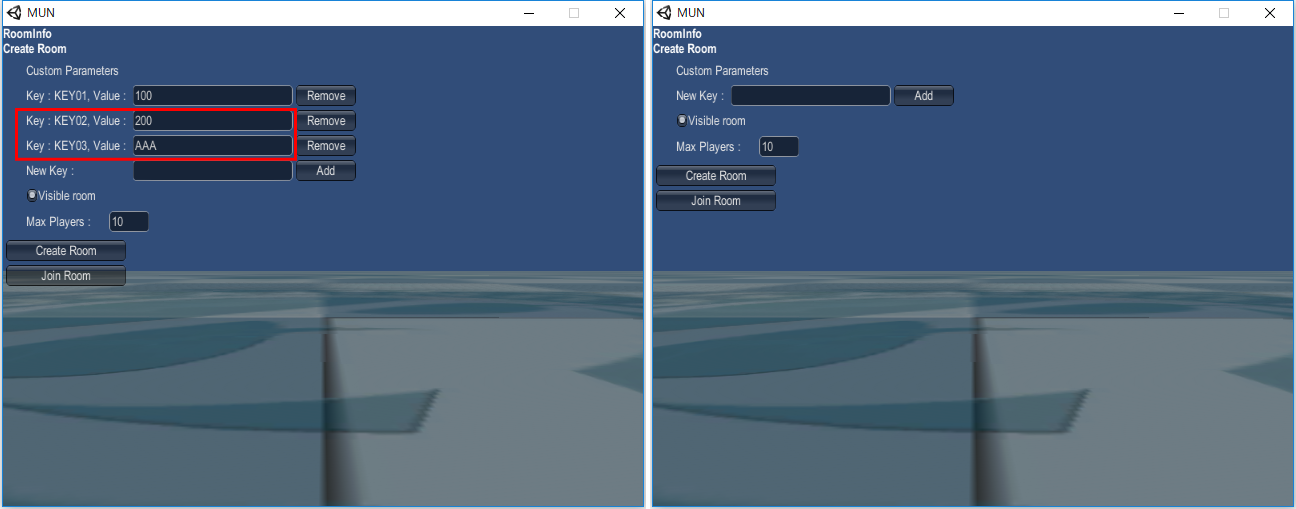Click the Unity icon in right MUN window title bar
This screenshot has height=509, width=1296.
pyautogui.click(x=664, y=13)
